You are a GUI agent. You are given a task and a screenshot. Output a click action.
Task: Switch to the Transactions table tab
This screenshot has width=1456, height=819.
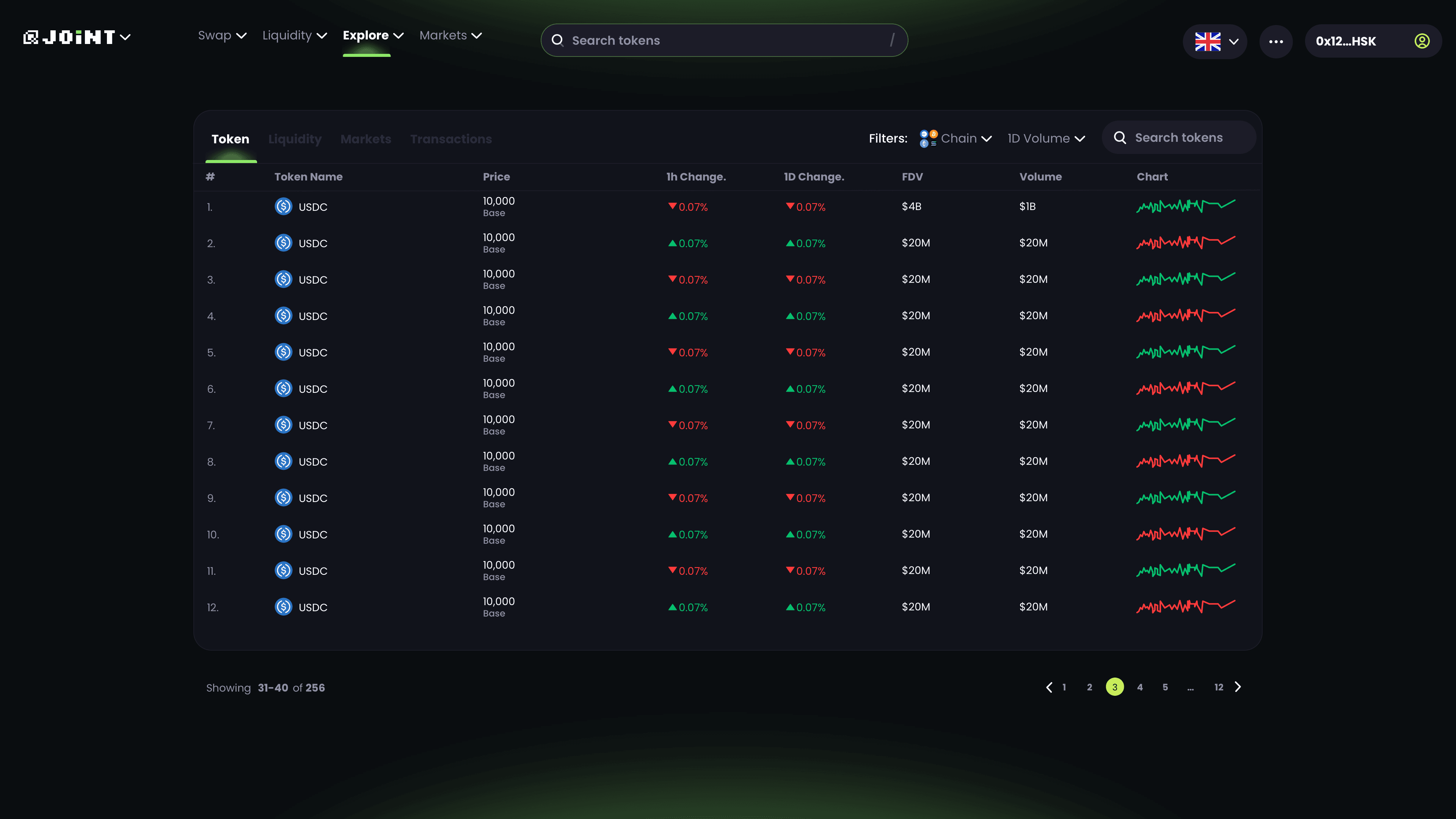[x=450, y=139]
